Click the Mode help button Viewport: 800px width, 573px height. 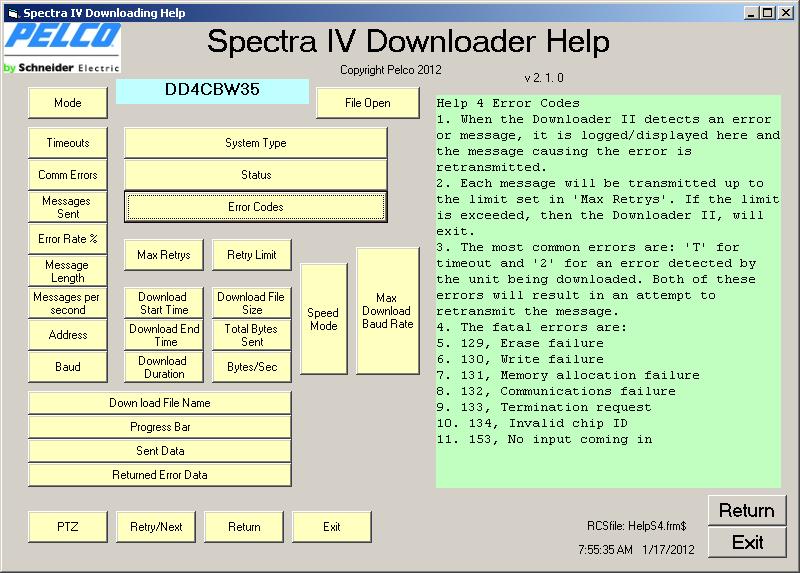[68, 103]
